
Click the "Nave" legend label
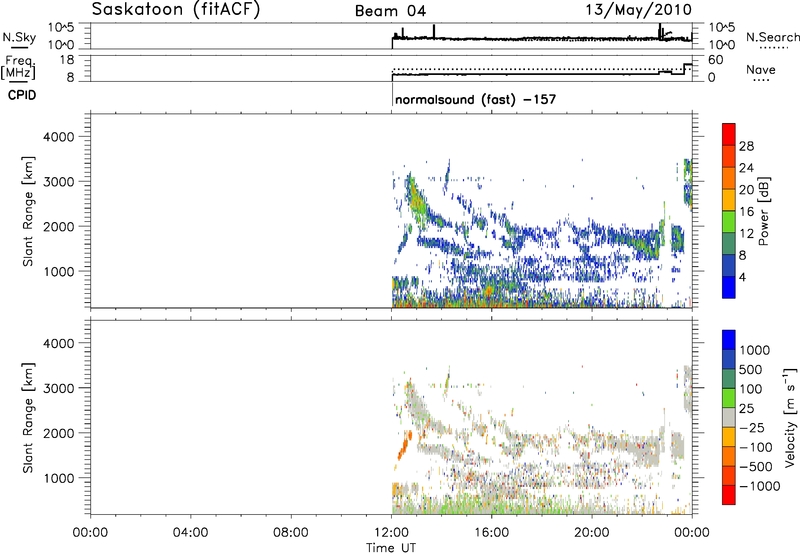[x=760, y=70]
